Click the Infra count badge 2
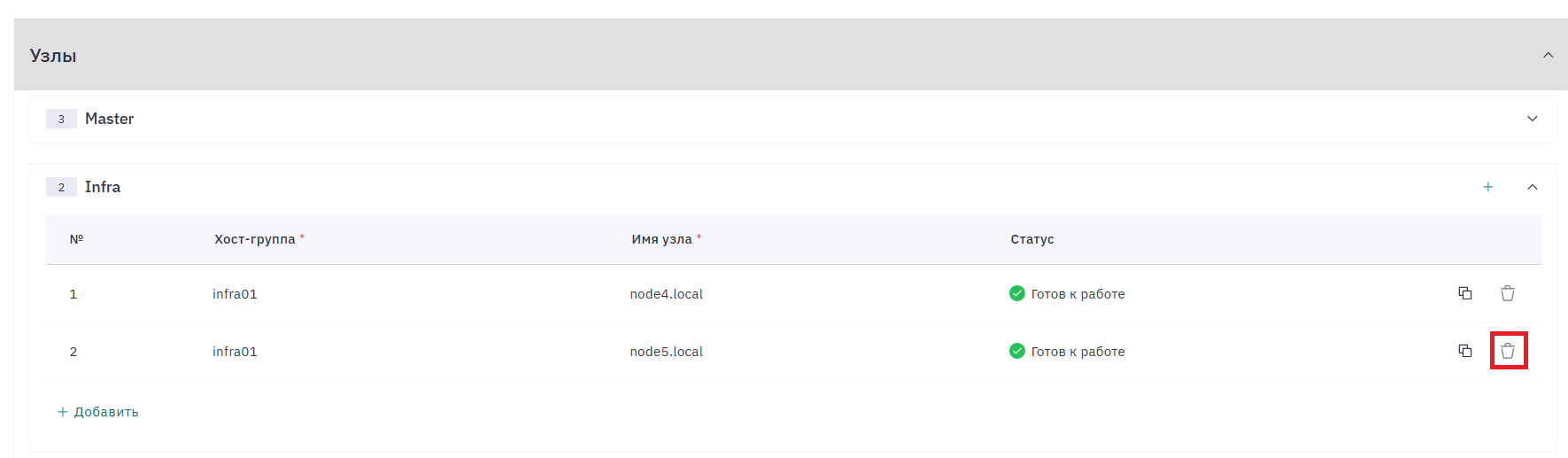 pyautogui.click(x=61, y=187)
